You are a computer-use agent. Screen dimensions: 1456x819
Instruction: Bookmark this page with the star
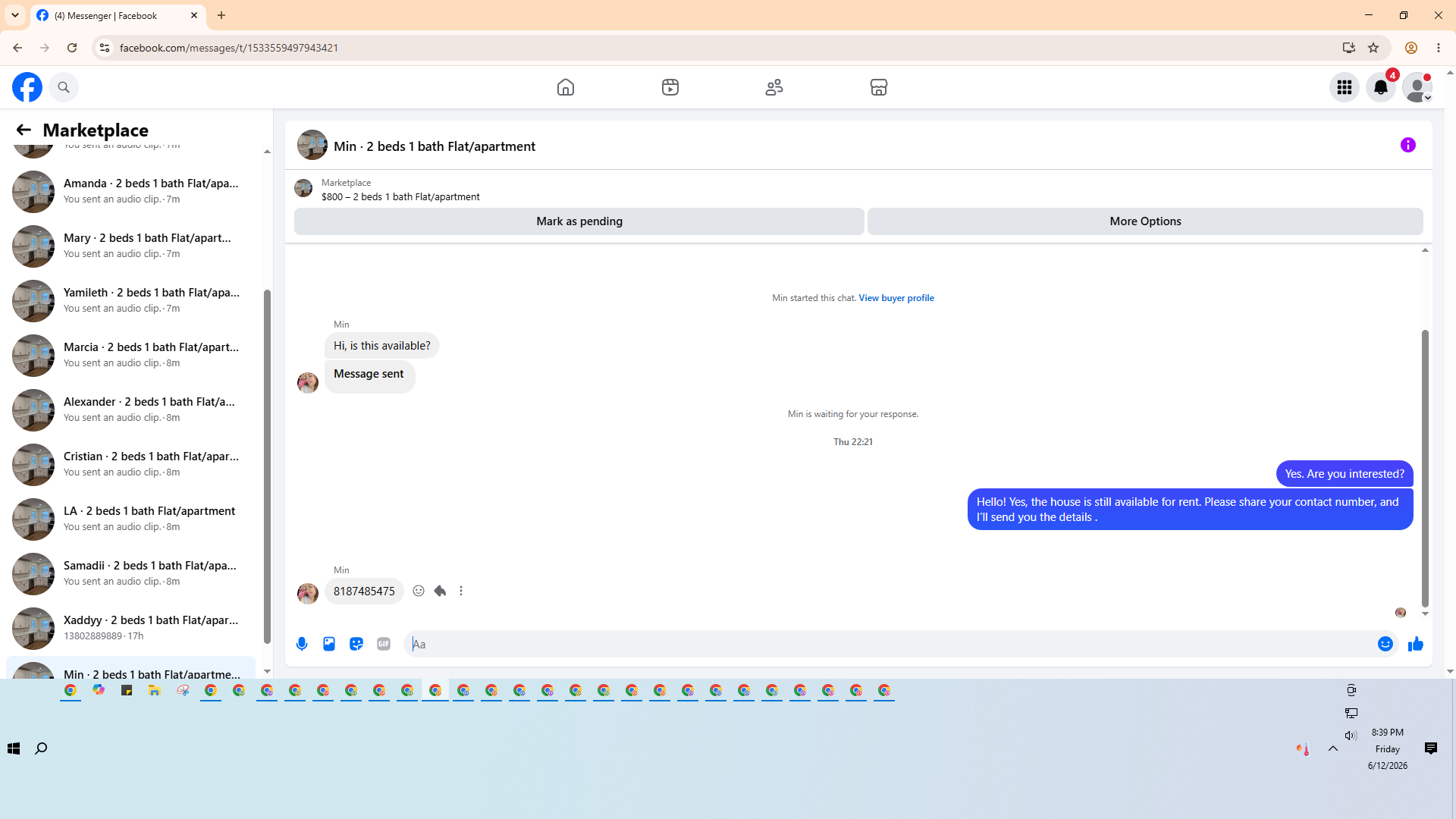pos(1373,48)
